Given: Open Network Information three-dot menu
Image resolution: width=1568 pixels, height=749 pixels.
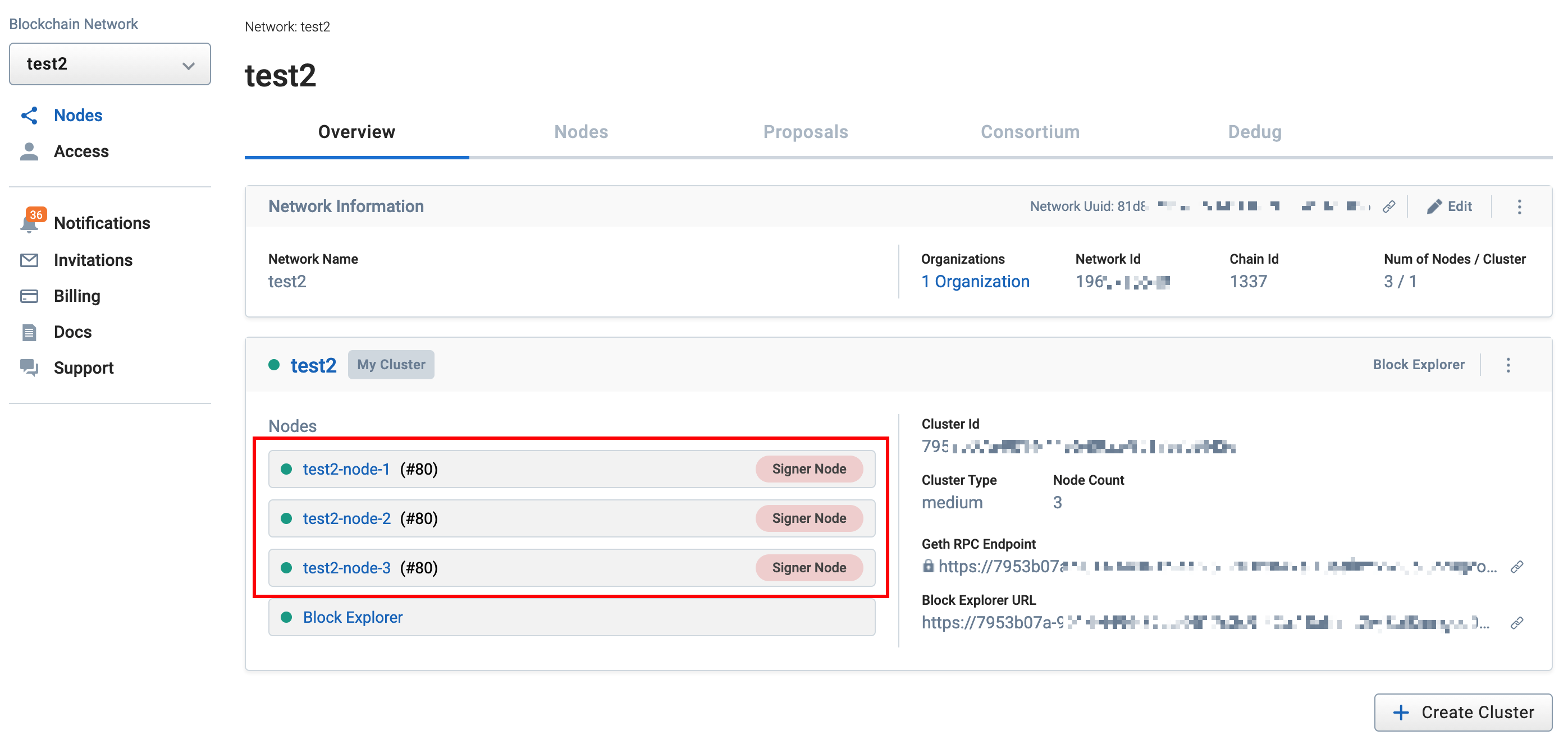Looking at the screenshot, I should [1519, 207].
